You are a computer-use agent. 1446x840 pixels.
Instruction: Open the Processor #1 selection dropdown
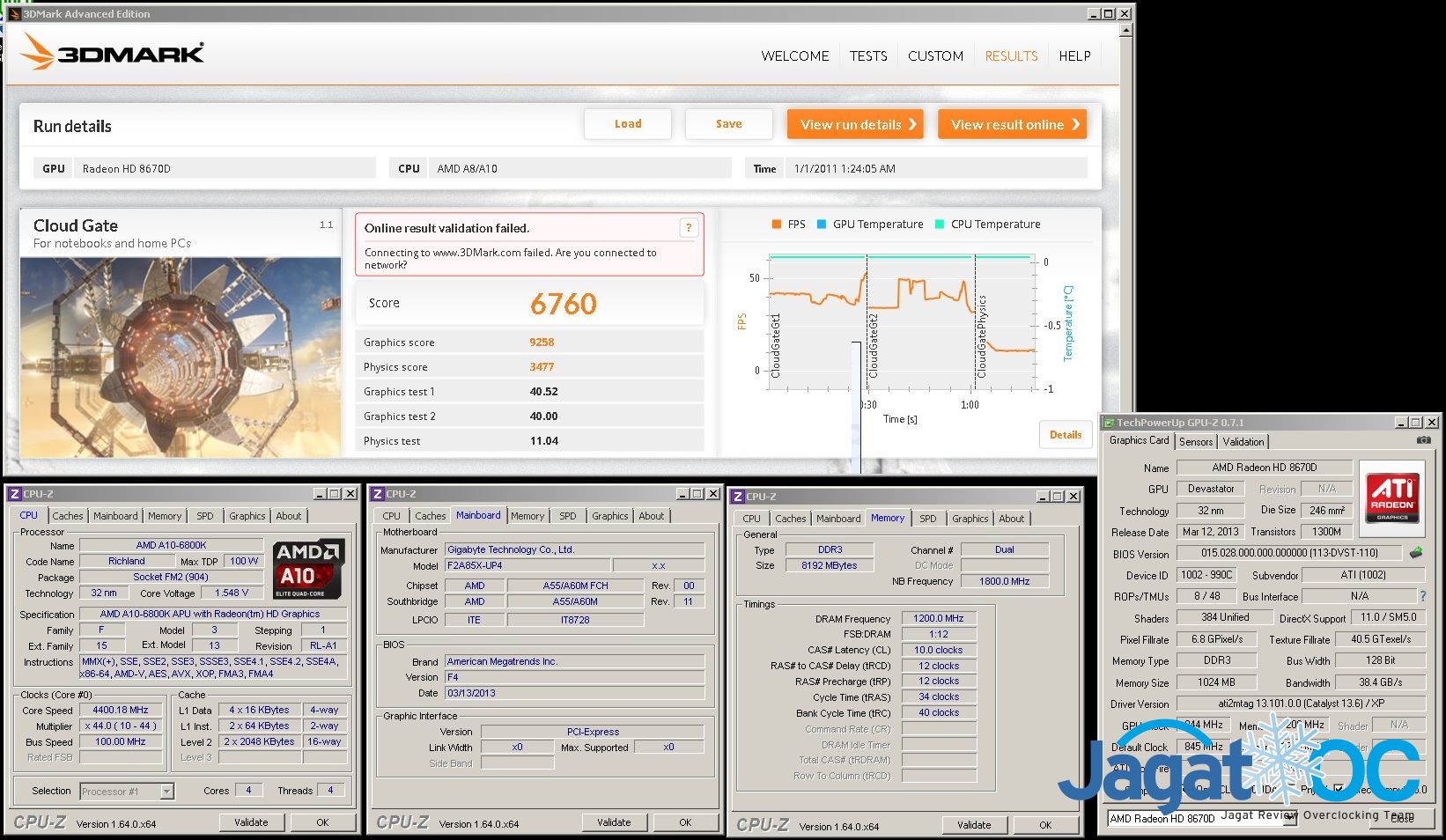pyautogui.click(x=166, y=792)
